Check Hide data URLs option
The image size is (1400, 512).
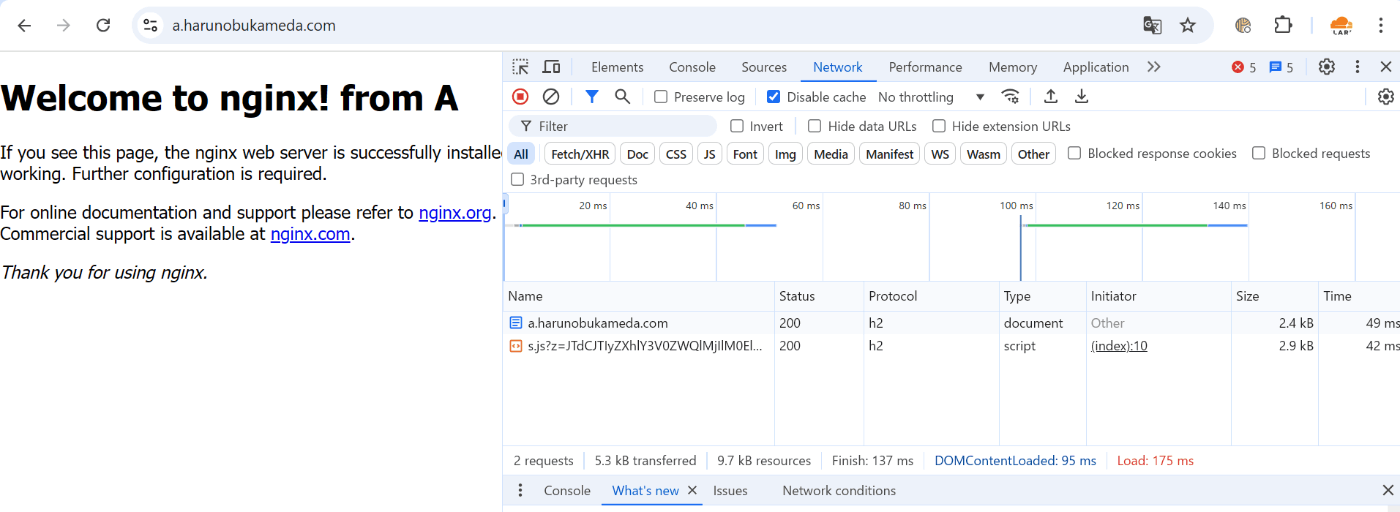[x=815, y=126]
